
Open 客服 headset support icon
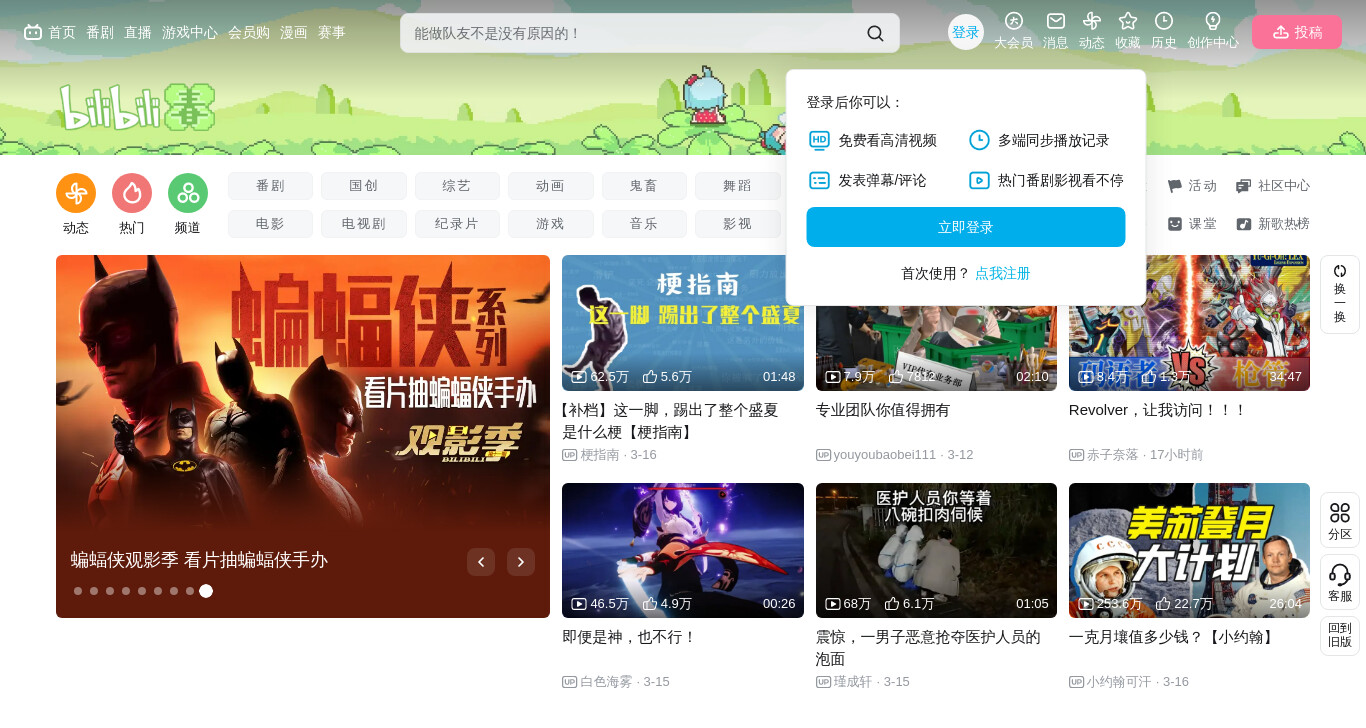tap(1340, 582)
